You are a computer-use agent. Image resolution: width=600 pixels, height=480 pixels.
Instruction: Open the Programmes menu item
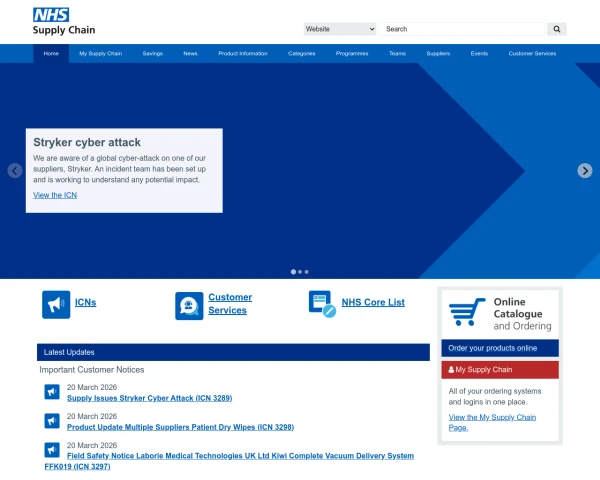click(352, 54)
